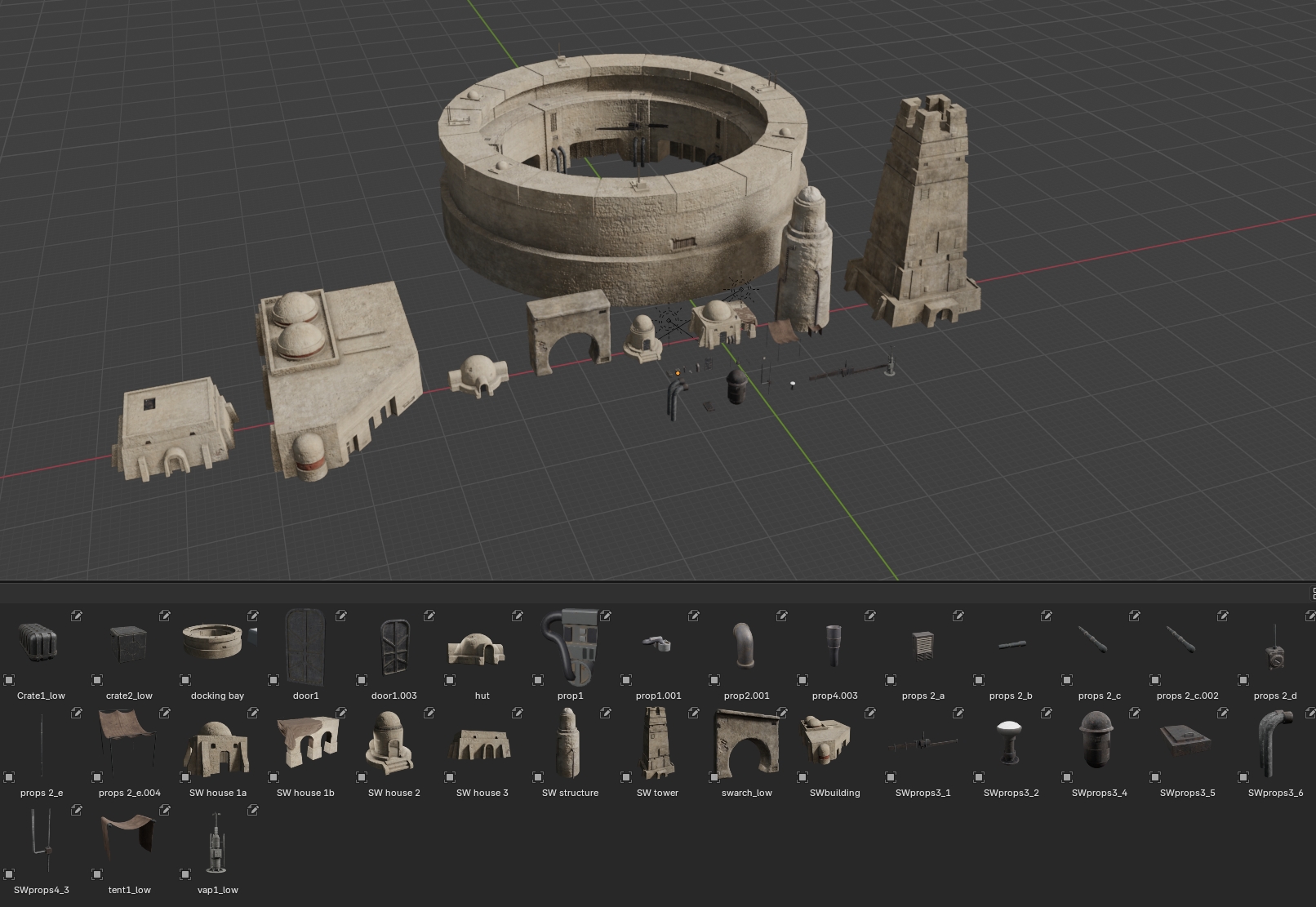Tick the checkbox for props 2_d
This screenshot has height=907, width=1316.
point(1243,679)
